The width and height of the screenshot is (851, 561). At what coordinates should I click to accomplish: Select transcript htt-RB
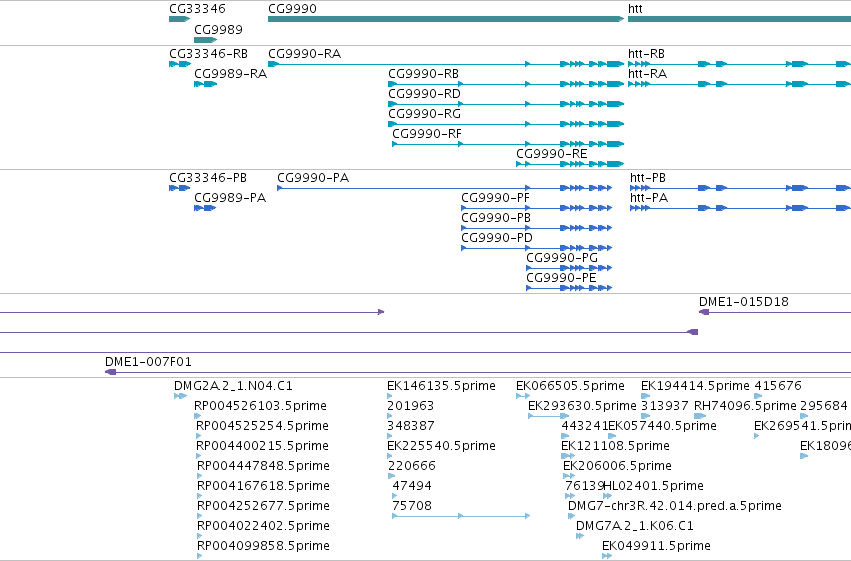point(646,54)
